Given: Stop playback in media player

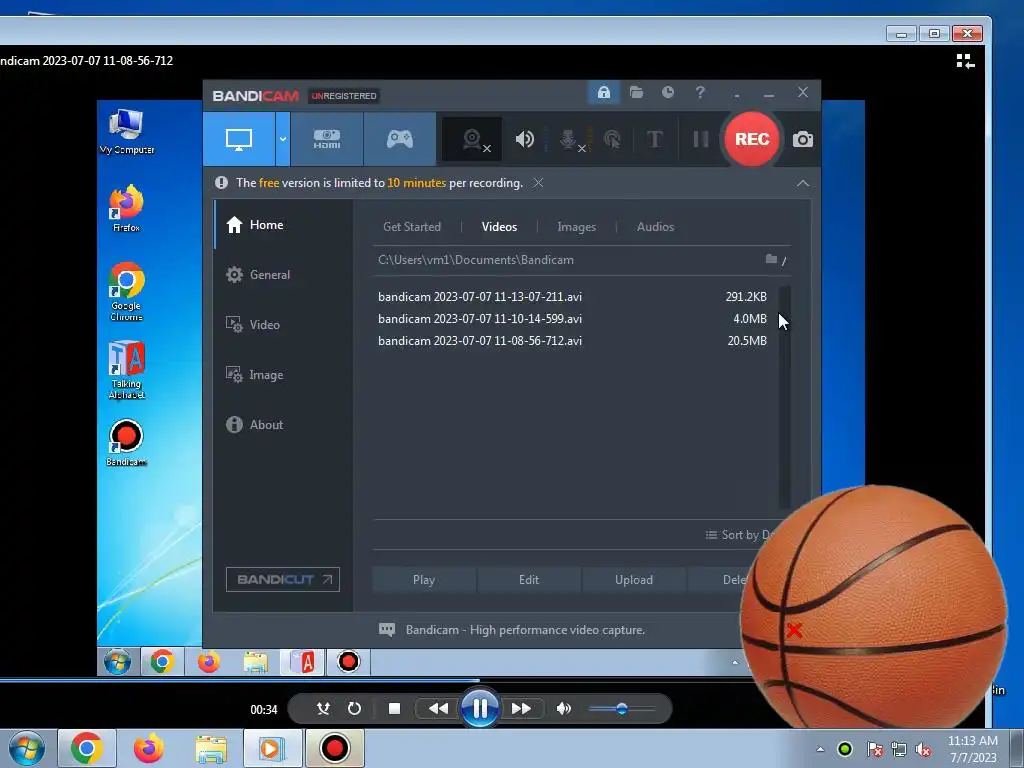Looking at the screenshot, I should pyautogui.click(x=394, y=709).
